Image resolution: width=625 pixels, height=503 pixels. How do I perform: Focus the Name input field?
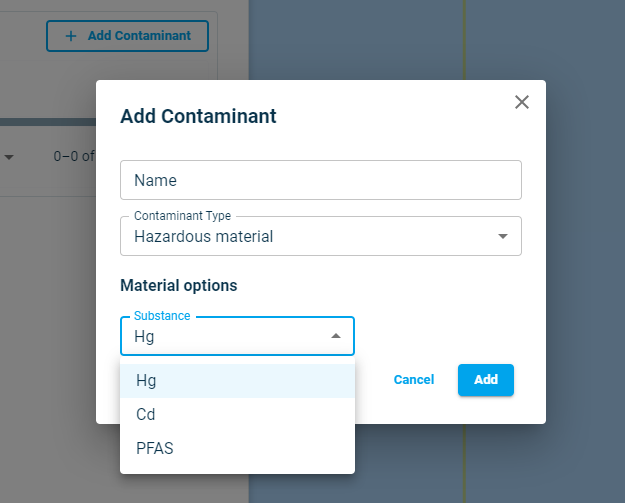tap(320, 180)
